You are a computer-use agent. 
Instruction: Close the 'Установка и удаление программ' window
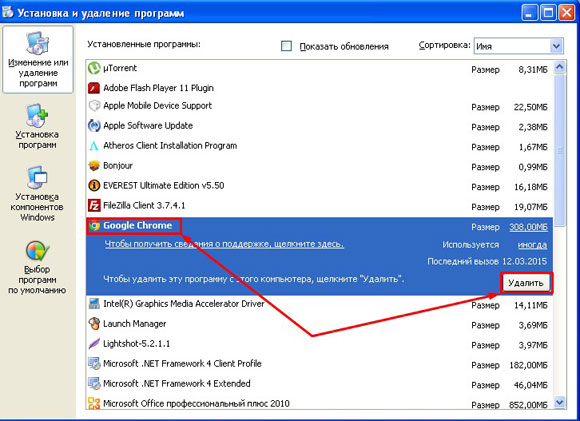coord(566,13)
